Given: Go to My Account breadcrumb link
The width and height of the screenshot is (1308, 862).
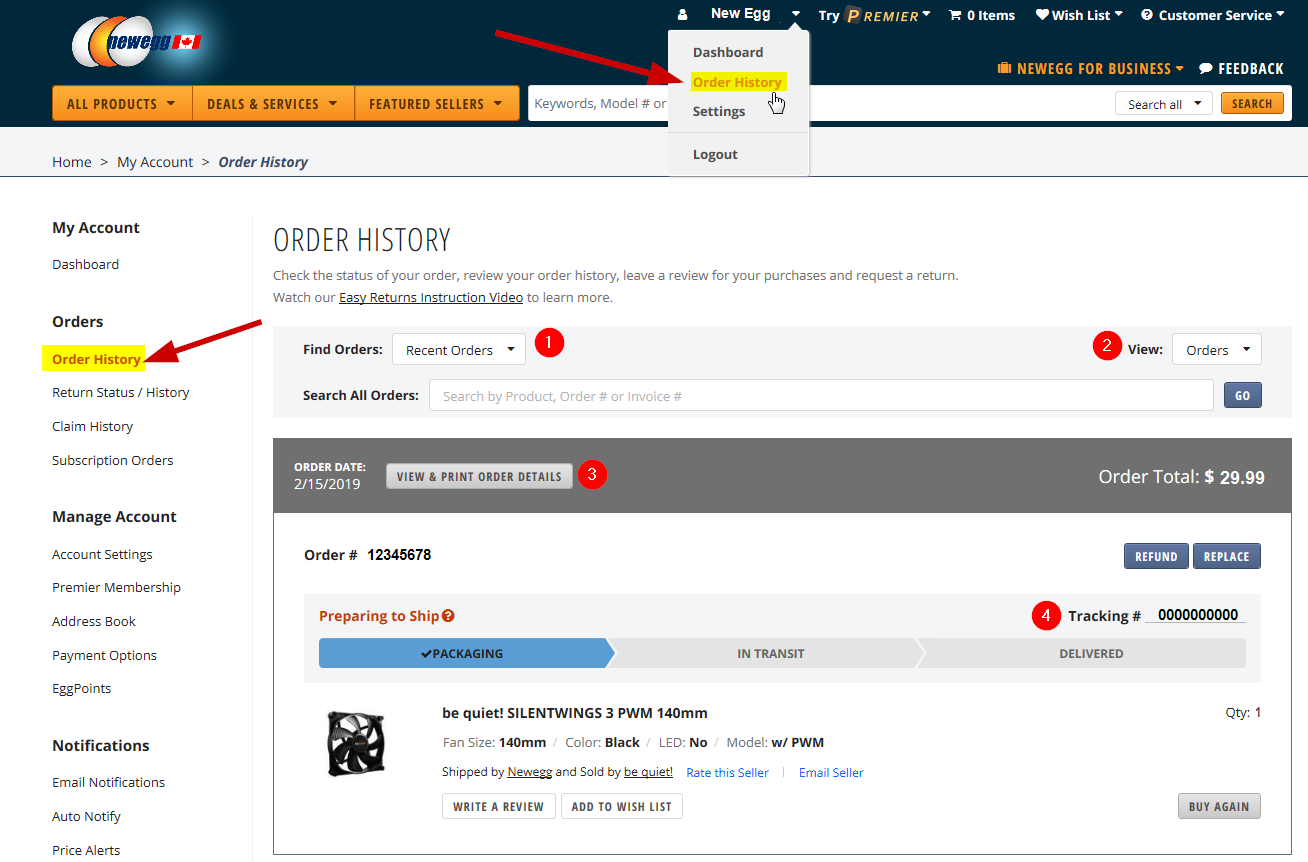Looking at the screenshot, I should click(155, 162).
